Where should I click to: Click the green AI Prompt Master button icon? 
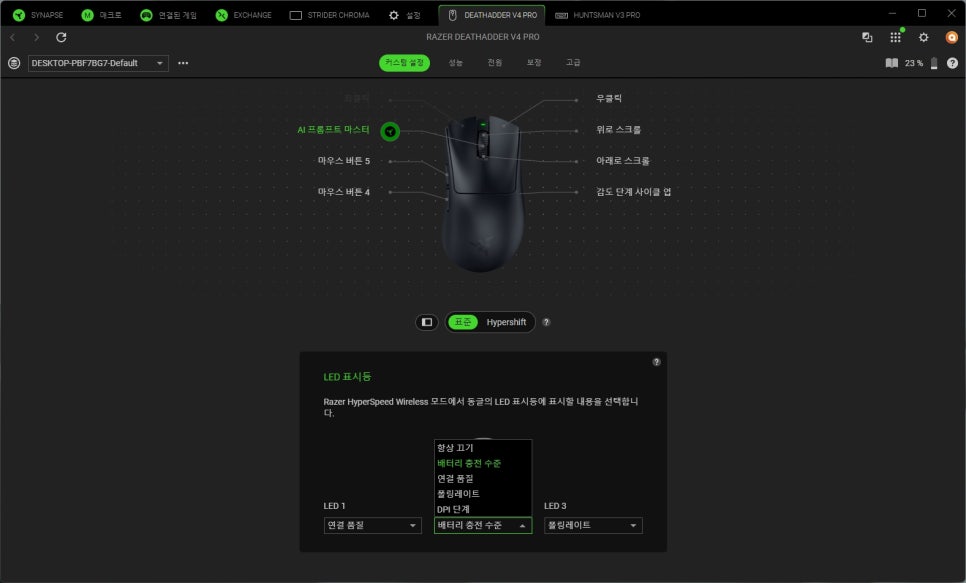390,131
